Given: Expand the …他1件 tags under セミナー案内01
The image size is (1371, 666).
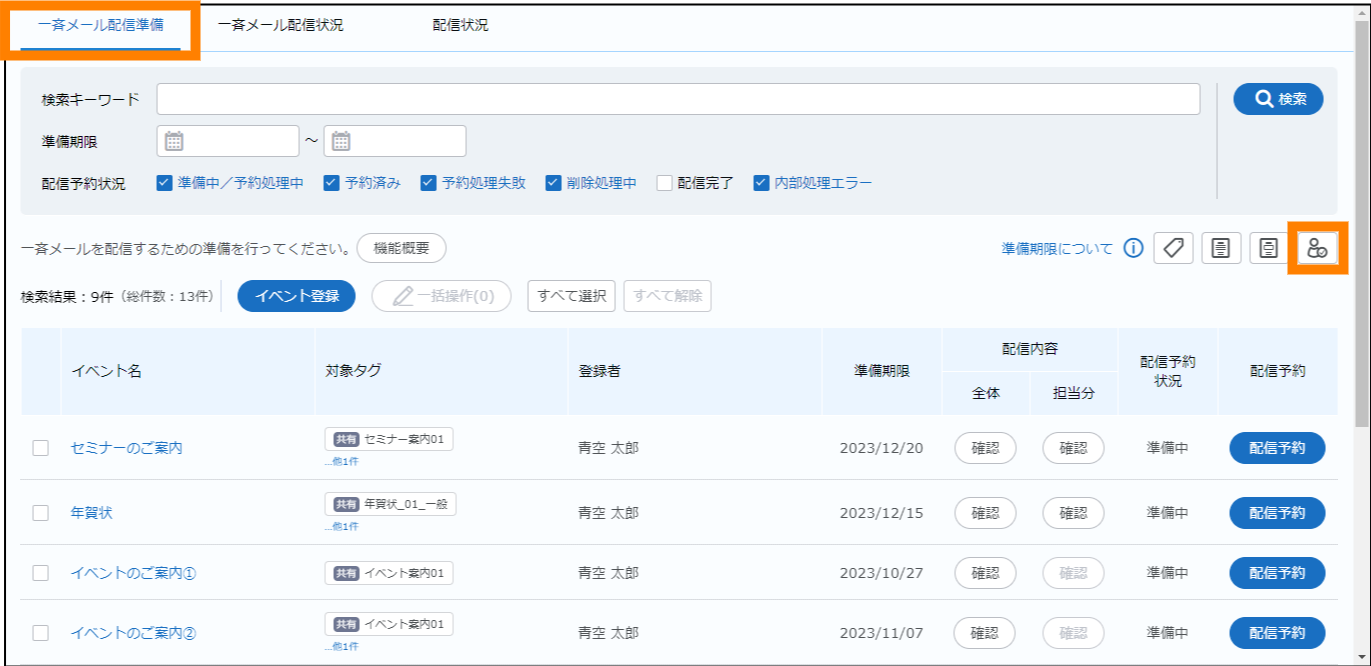Looking at the screenshot, I should coord(341,462).
